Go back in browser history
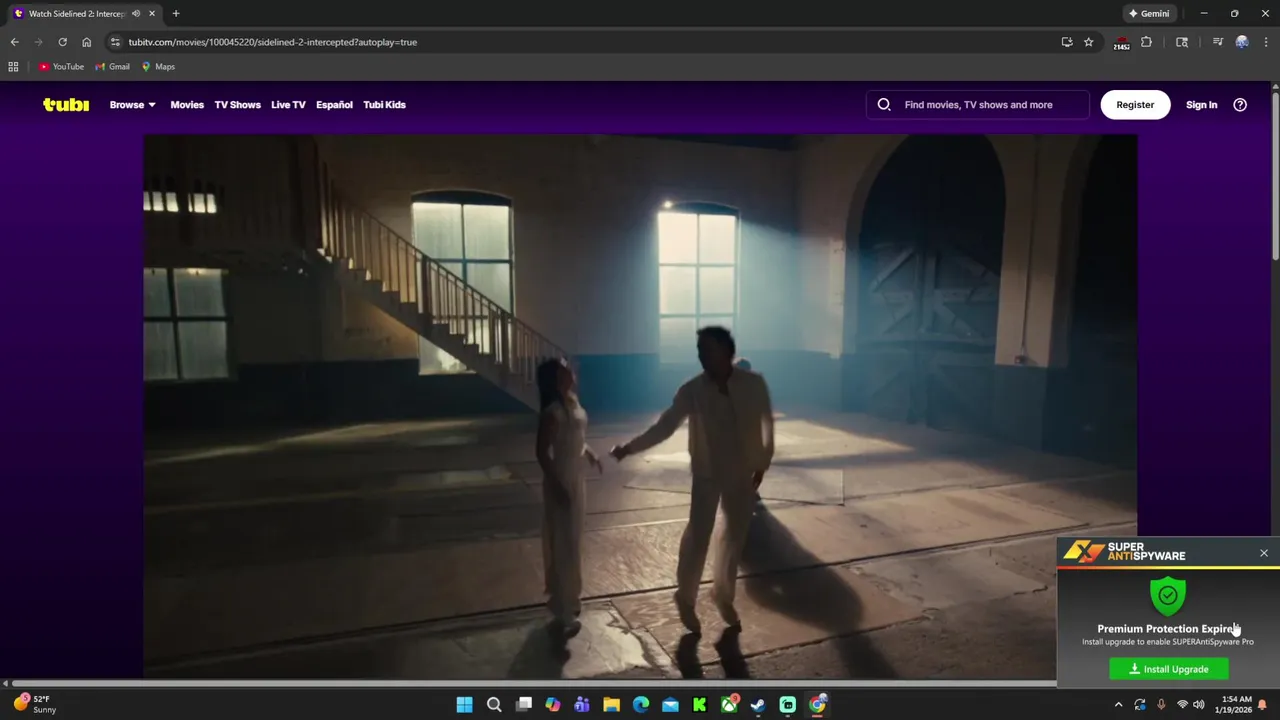This screenshot has width=1280, height=720. click(x=14, y=42)
